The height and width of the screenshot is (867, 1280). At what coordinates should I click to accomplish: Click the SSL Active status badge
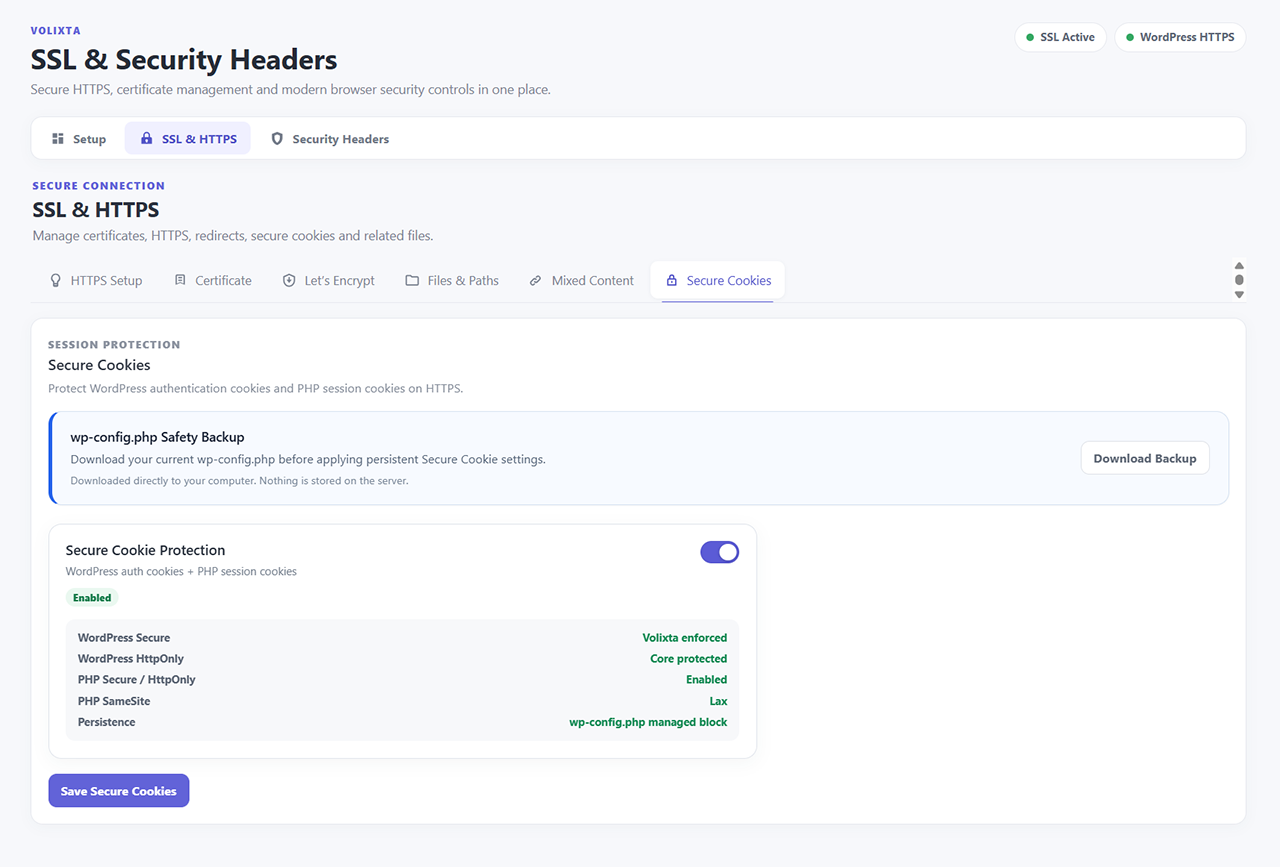click(1061, 38)
